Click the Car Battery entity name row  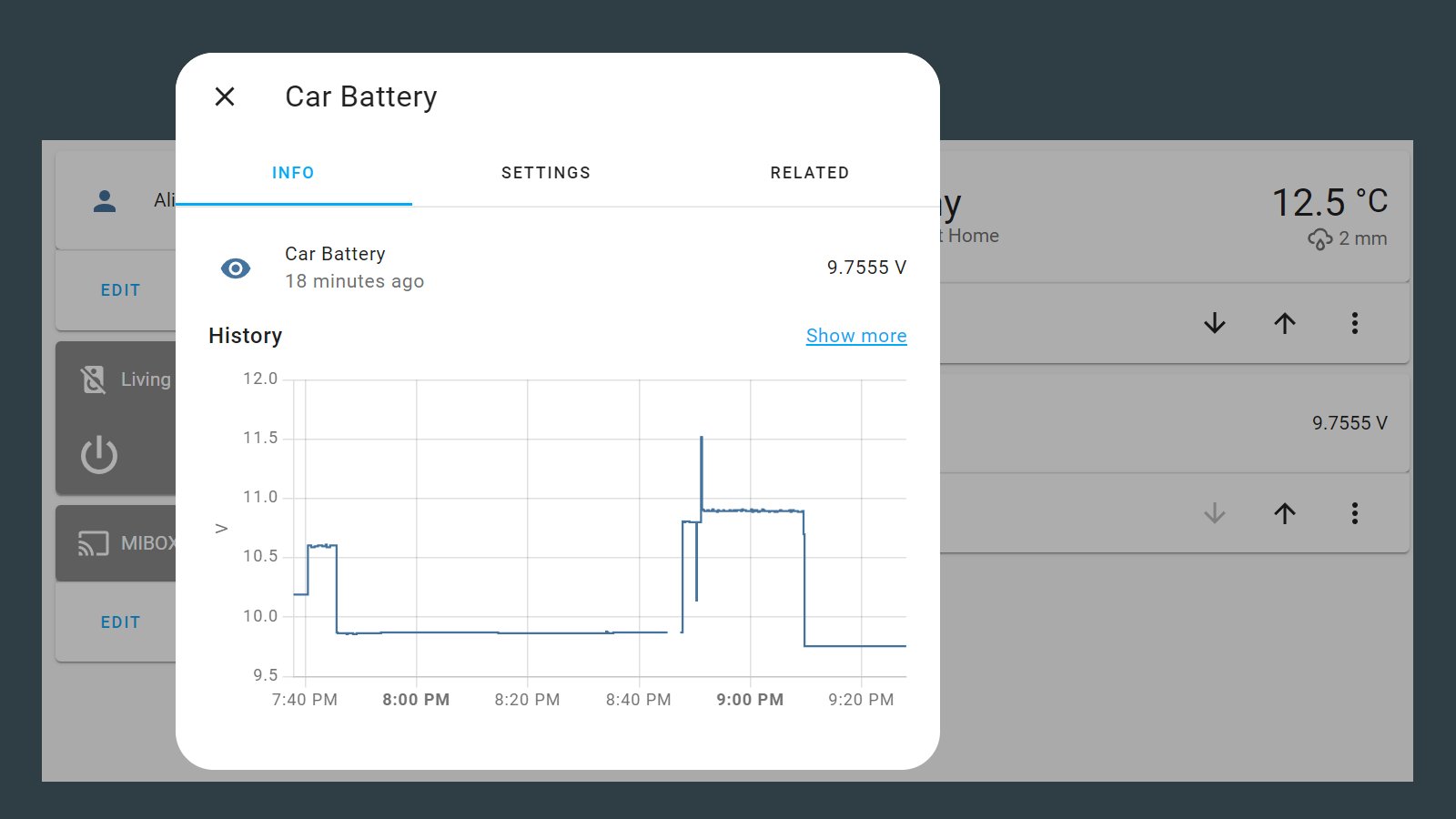(558, 268)
